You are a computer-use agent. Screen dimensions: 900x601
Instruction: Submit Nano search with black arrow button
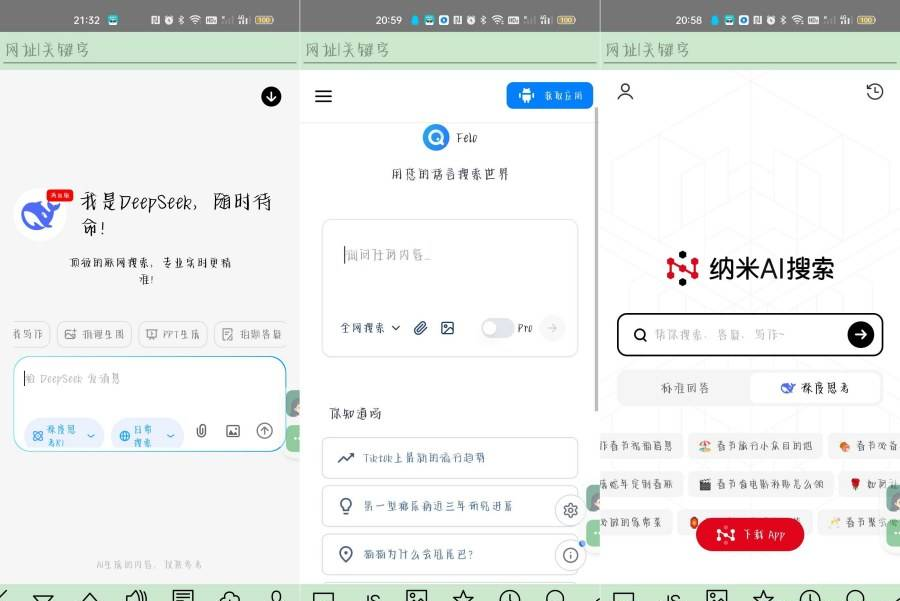coord(860,334)
